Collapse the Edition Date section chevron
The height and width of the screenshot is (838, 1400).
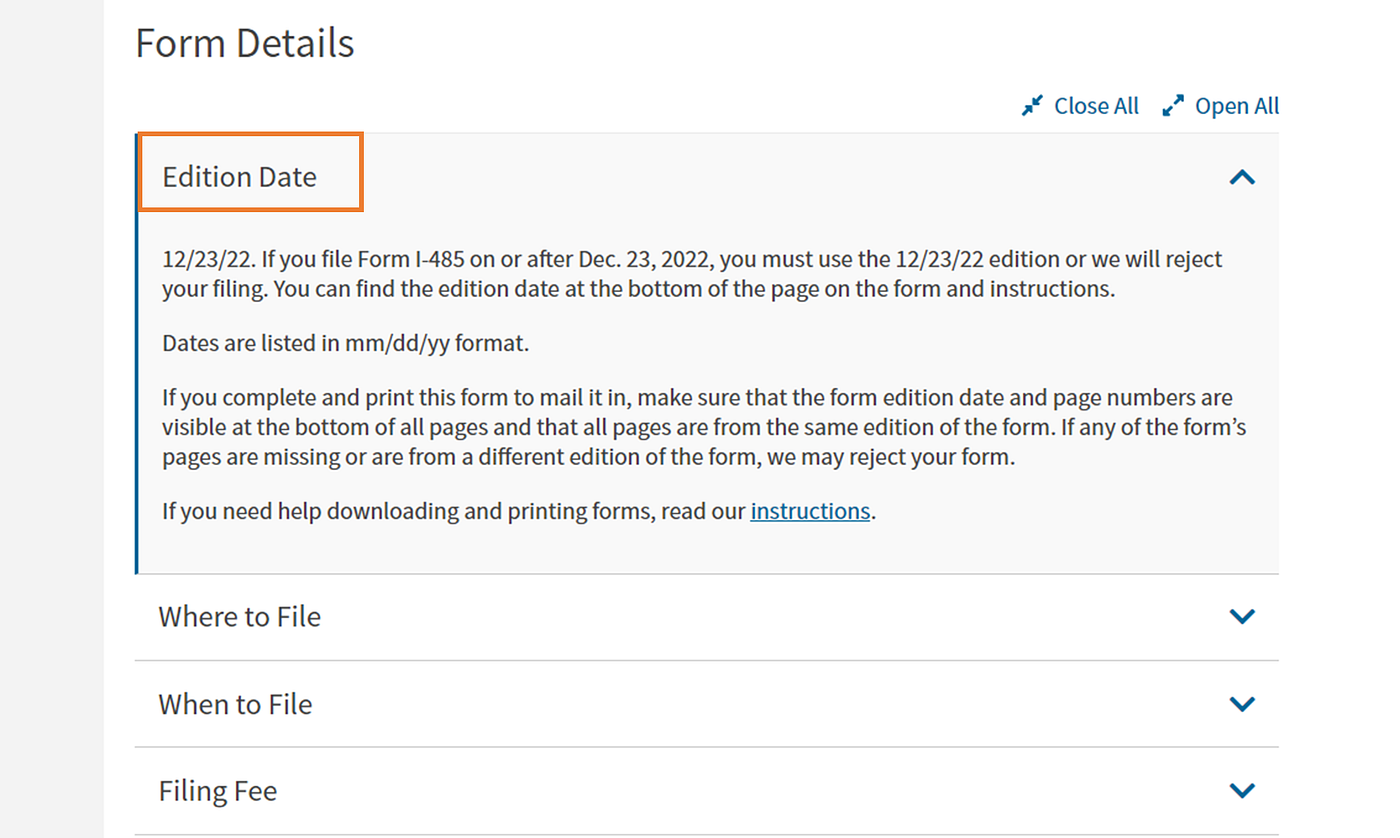(1242, 178)
